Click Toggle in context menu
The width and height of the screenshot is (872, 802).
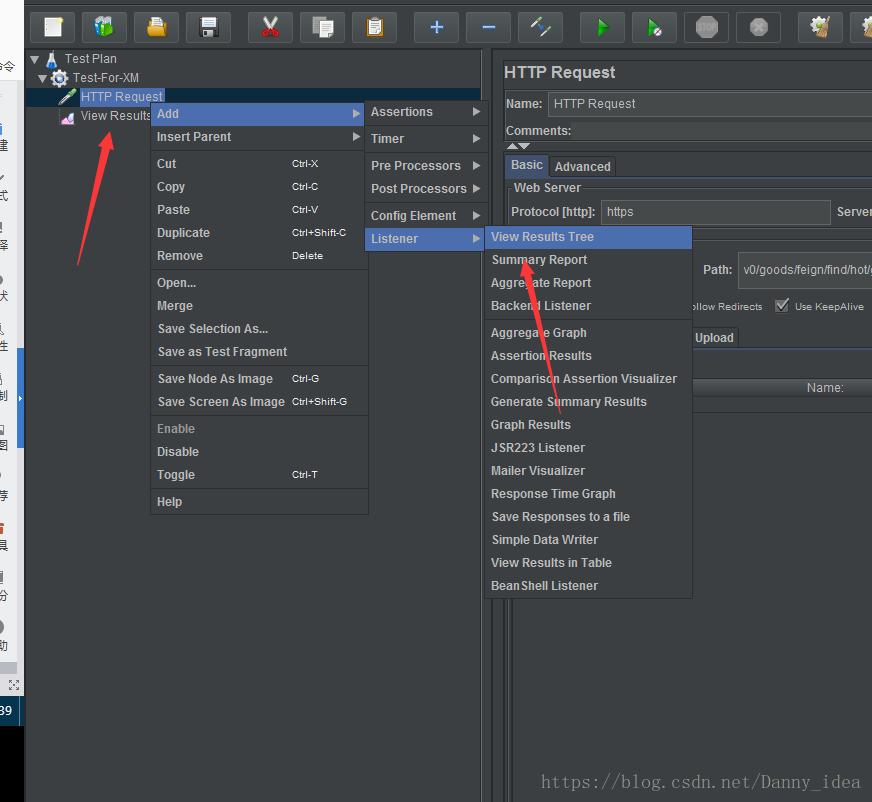tap(259, 475)
